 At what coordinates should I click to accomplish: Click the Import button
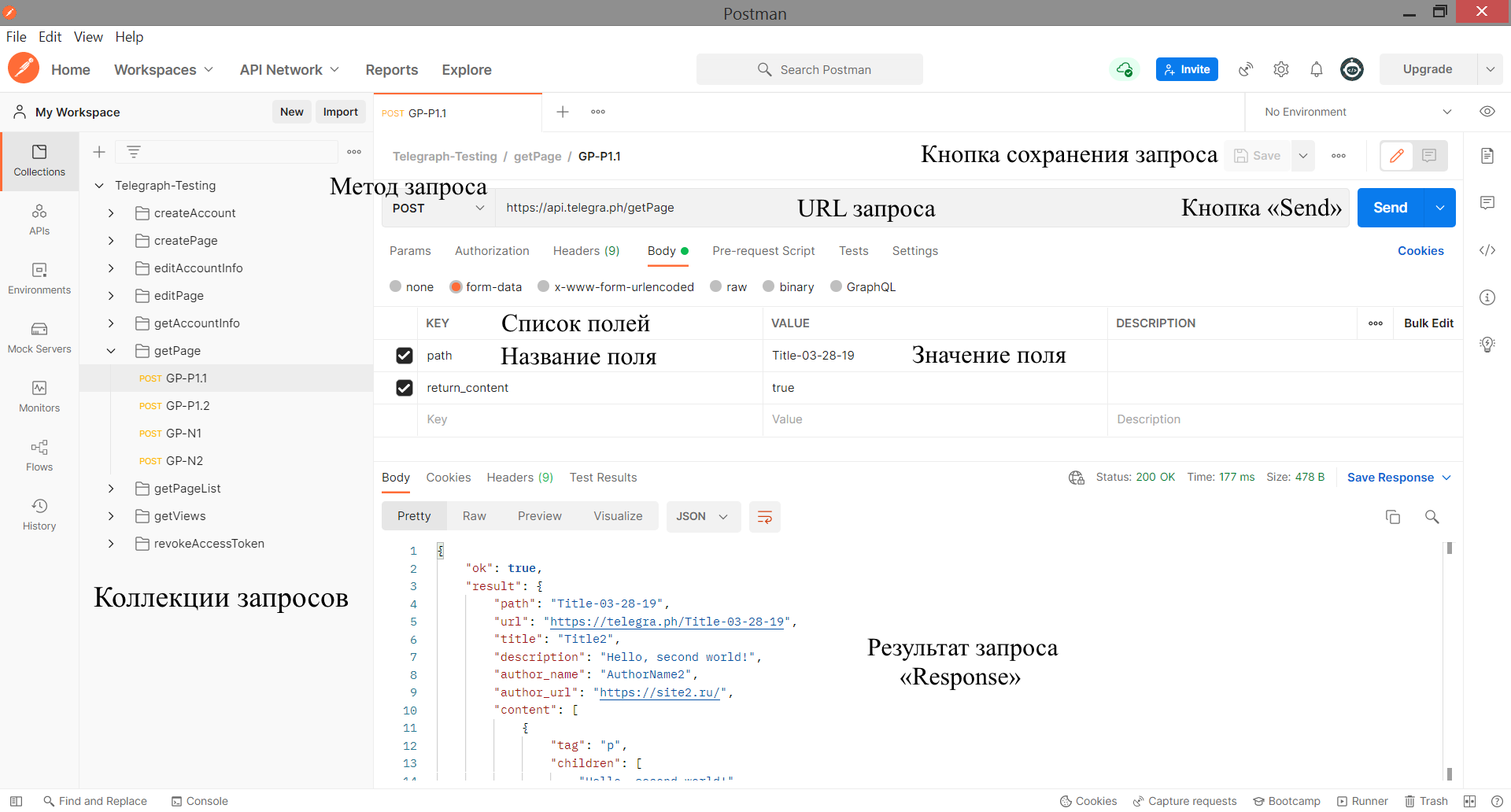[341, 112]
